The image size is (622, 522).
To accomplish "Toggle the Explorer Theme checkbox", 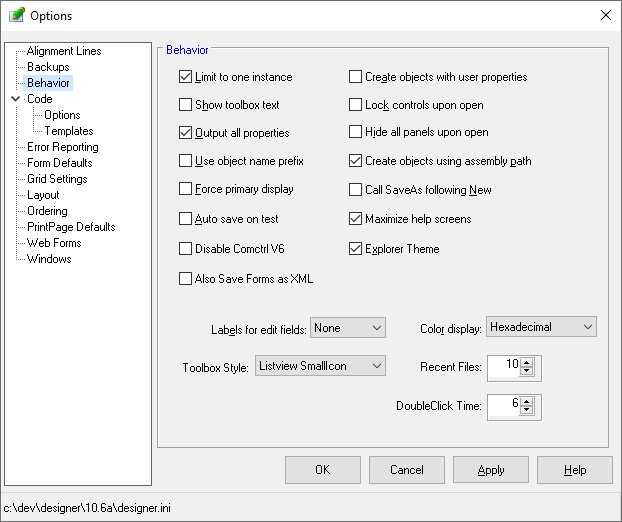I will tap(355, 249).
